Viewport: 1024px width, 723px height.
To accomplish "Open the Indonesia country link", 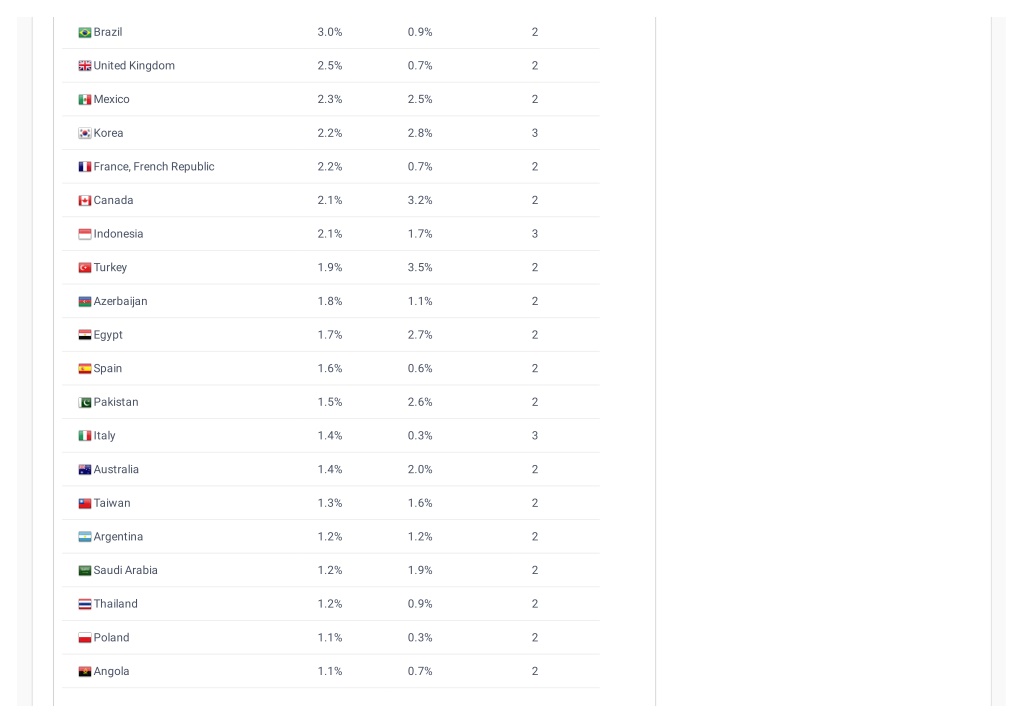I will tap(118, 234).
